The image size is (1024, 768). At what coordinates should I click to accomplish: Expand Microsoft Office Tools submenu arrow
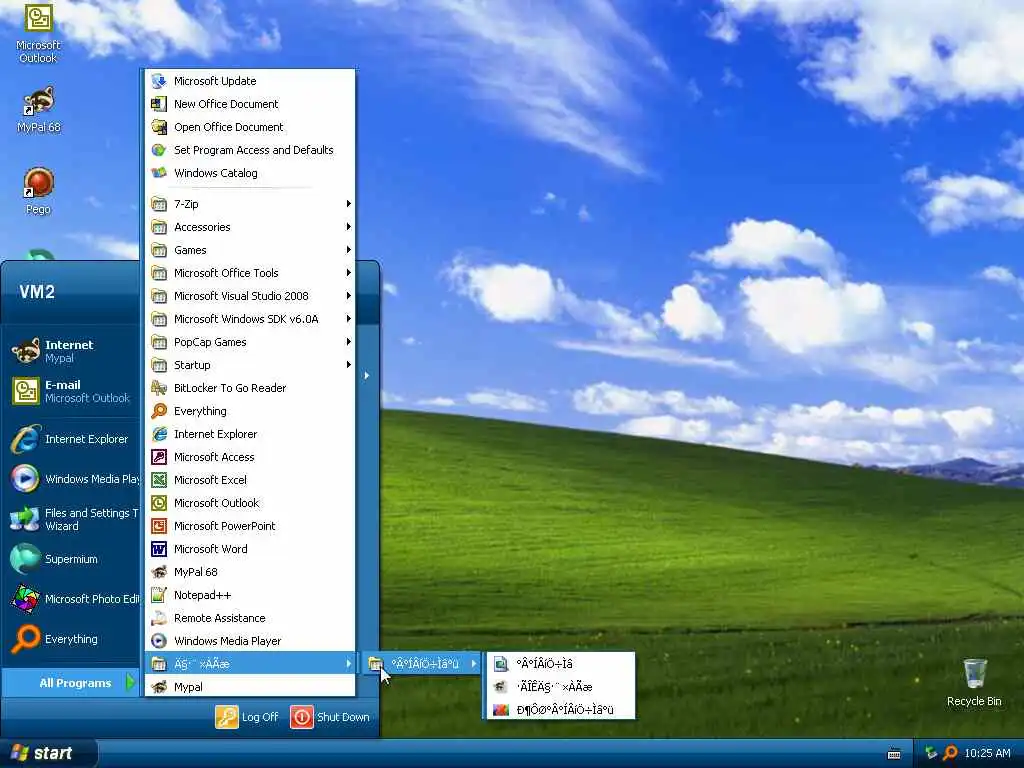point(348,273)
